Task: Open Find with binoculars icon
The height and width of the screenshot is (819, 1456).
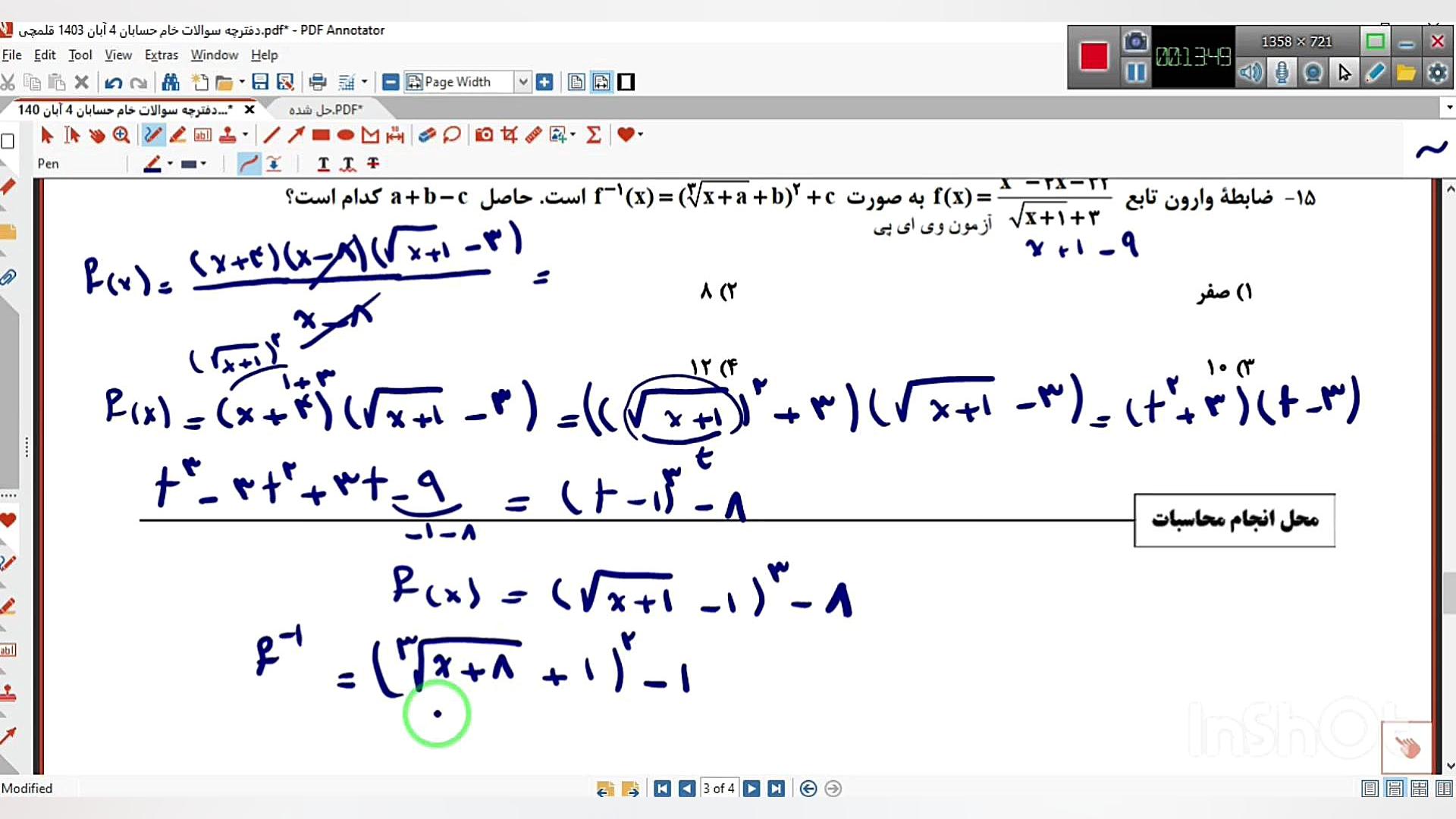Action: [171, 82]
